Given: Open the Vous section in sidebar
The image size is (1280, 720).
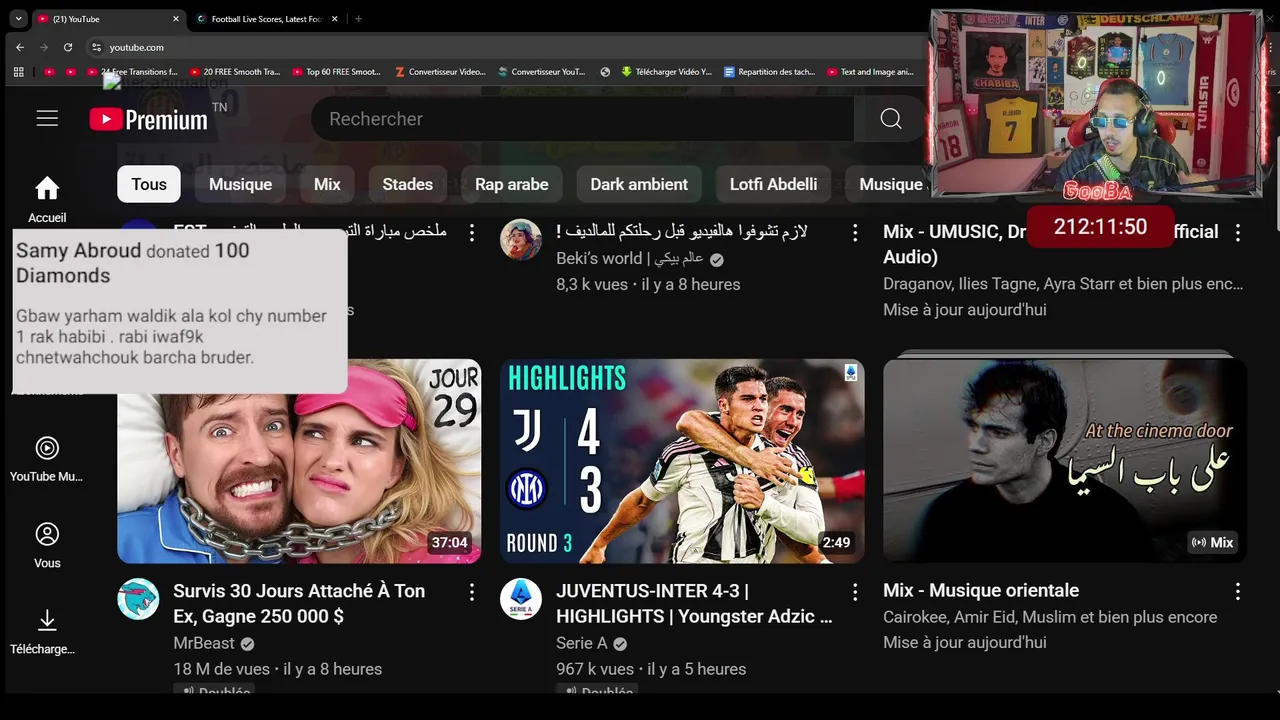Looking at the screenshot, I should click(47, 546).
